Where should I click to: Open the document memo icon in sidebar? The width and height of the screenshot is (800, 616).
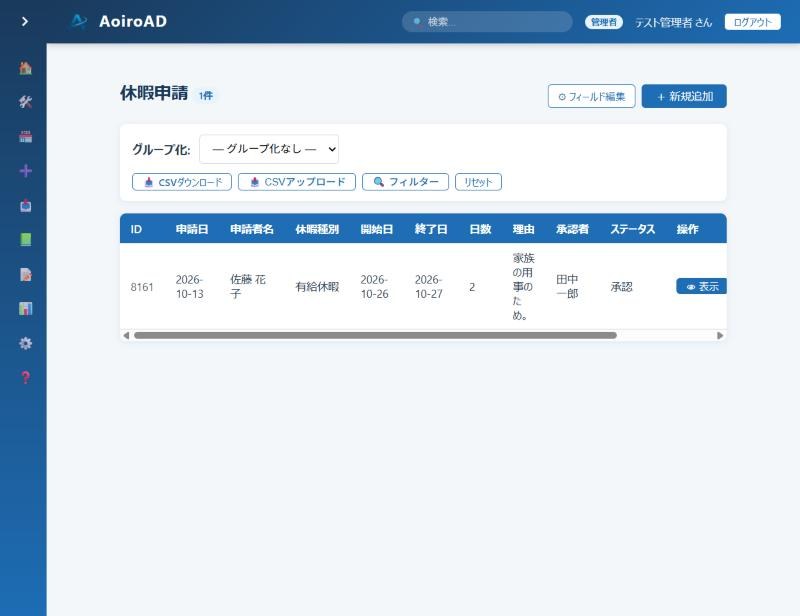coord(26,275)
